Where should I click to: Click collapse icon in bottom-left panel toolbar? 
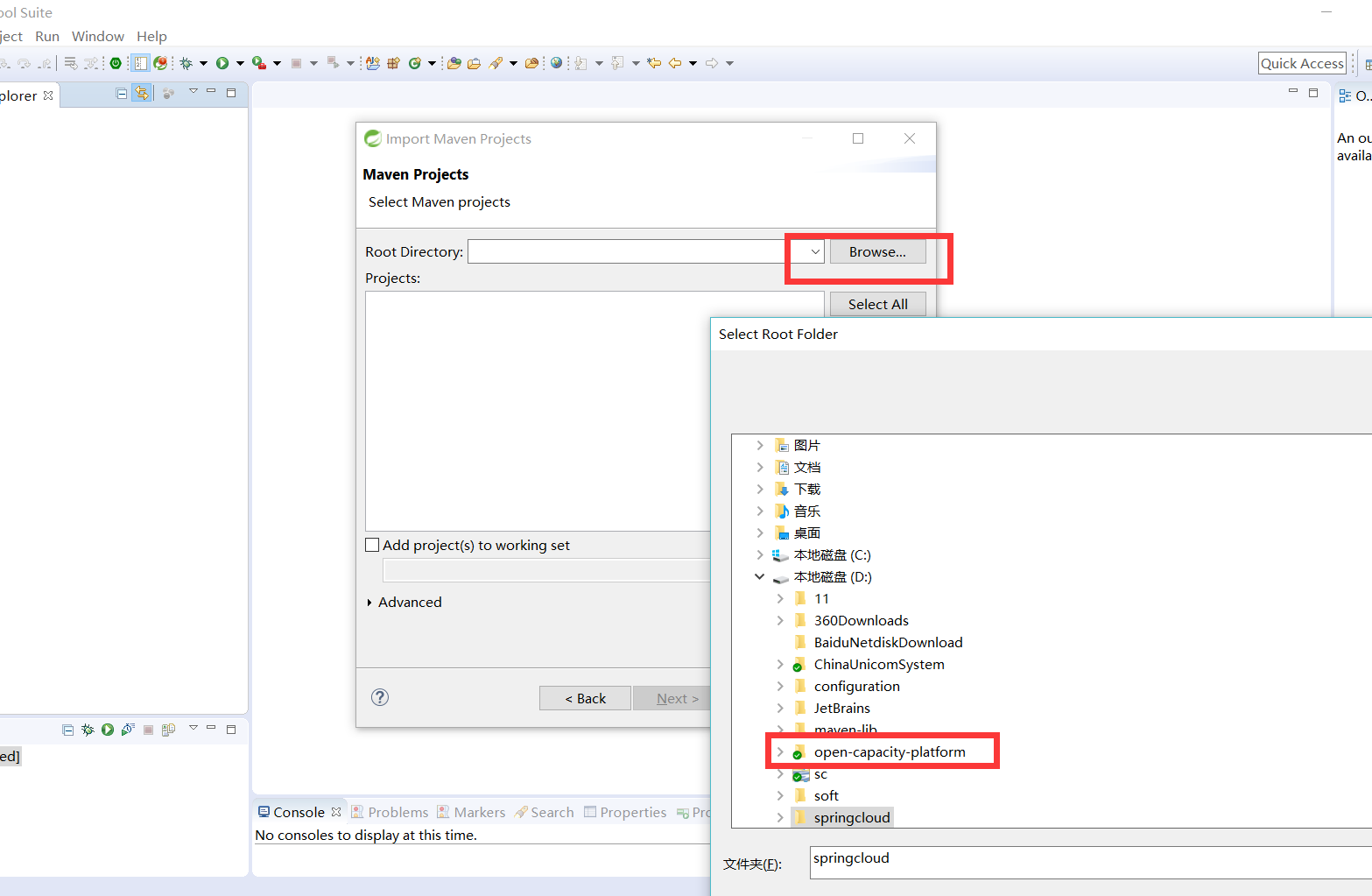point(67,730)
